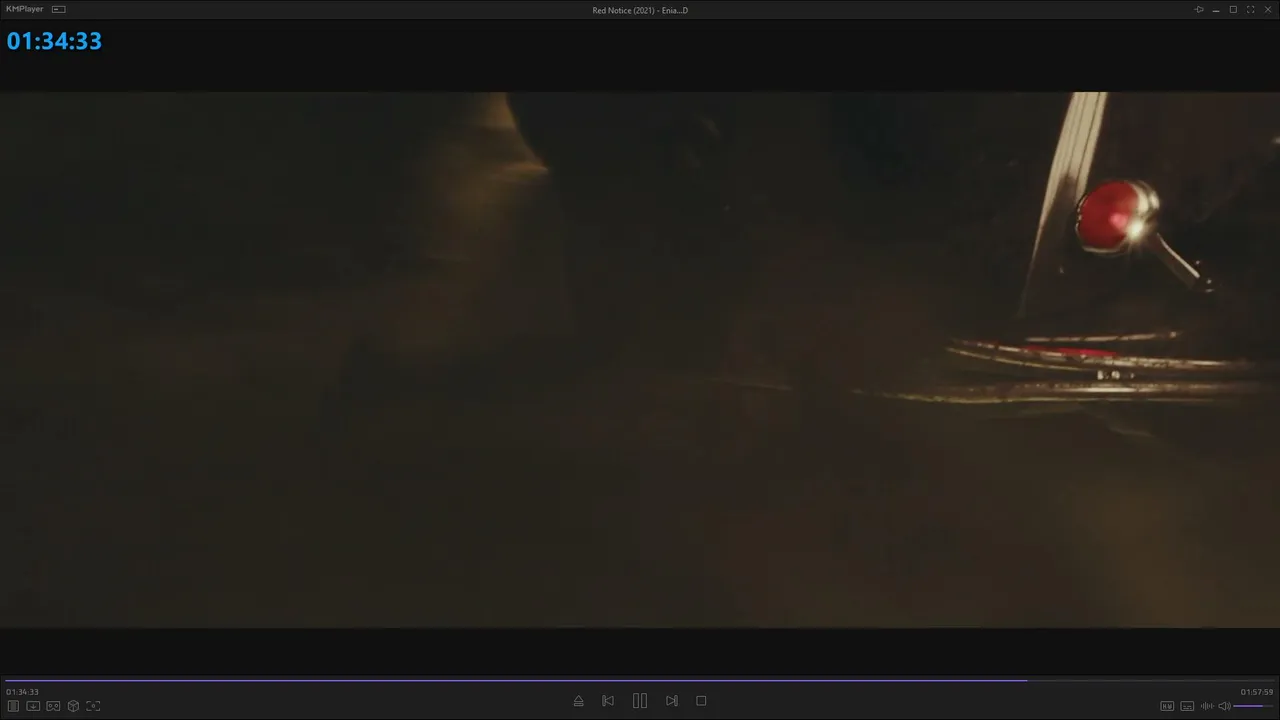Open the 3D cube settings icon
The height and width of the screenshot is (720, 1280).
[x=73, y=706]
